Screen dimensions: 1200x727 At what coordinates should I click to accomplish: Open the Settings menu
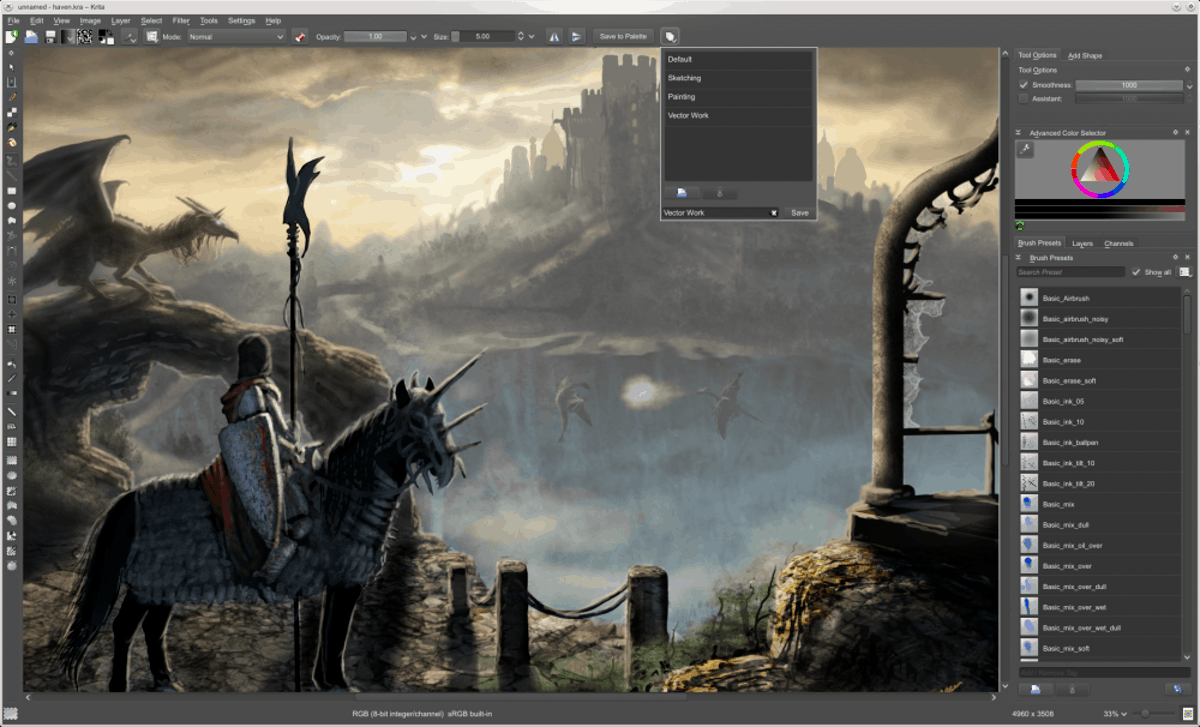[241, 20]
